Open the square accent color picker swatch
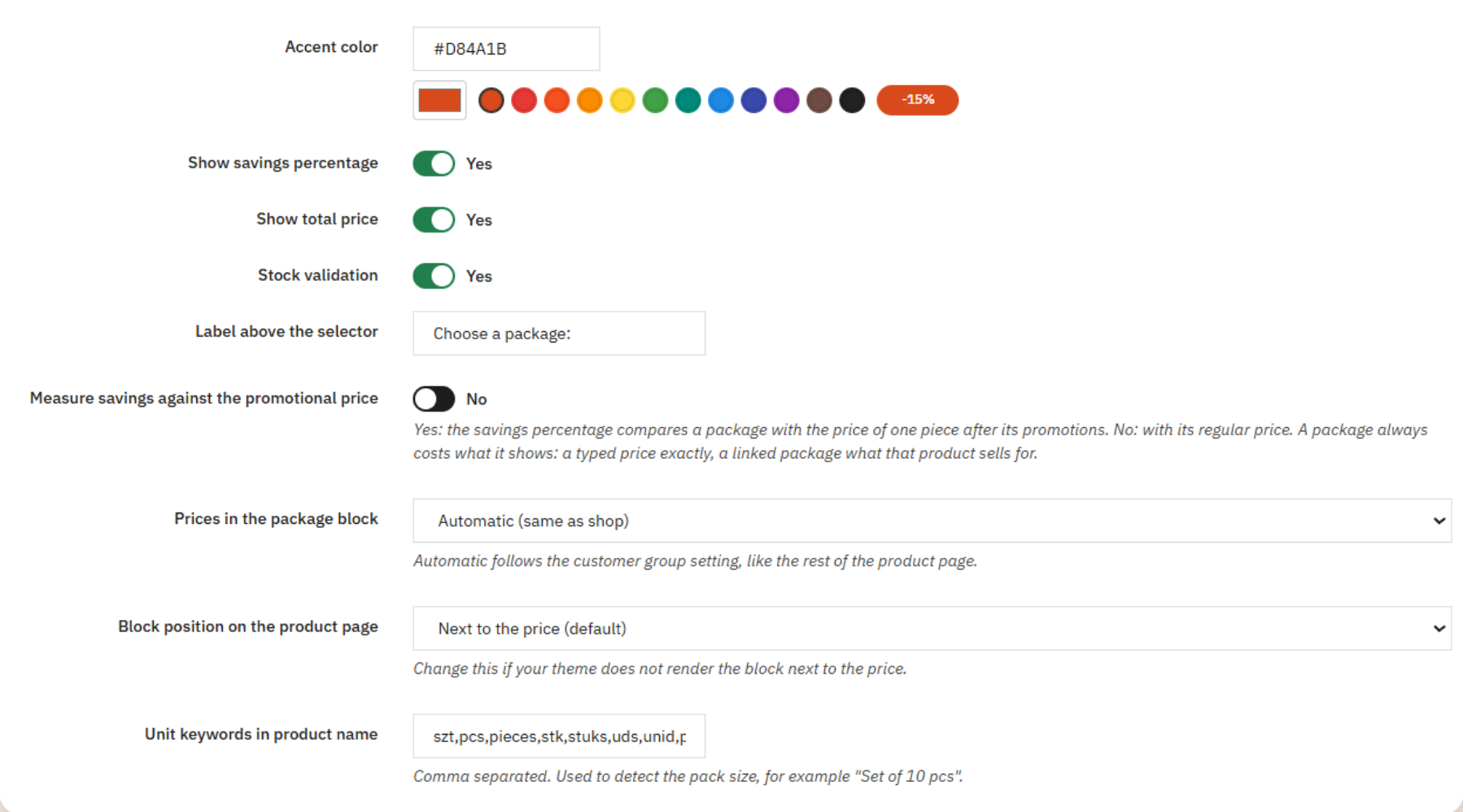This screenshot has height=812, width=1463. (x=439, y=100)
